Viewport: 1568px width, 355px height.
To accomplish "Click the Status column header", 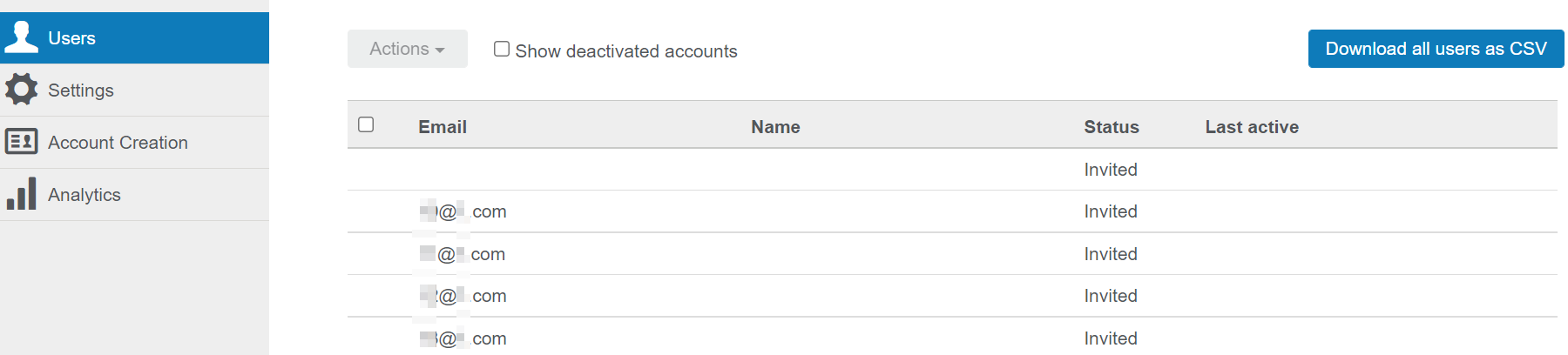I will coord(1111,127).
